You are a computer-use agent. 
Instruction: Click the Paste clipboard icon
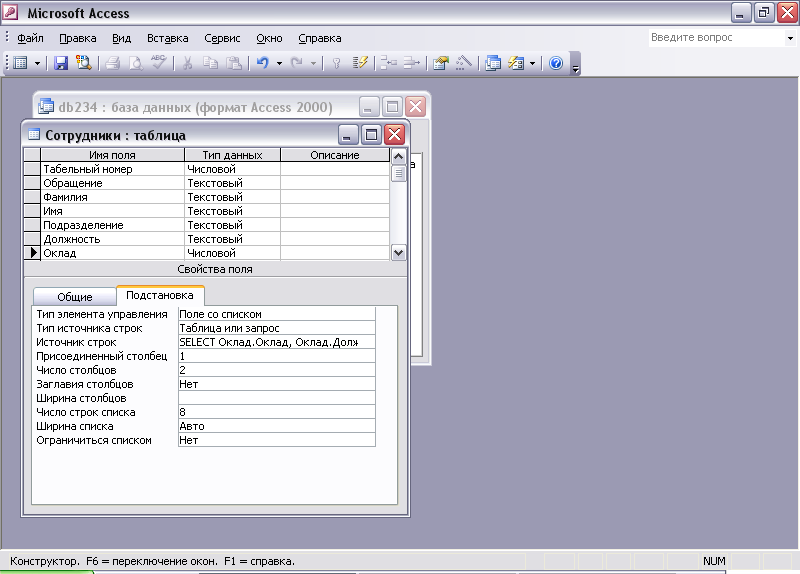click(x=234, y=63)
